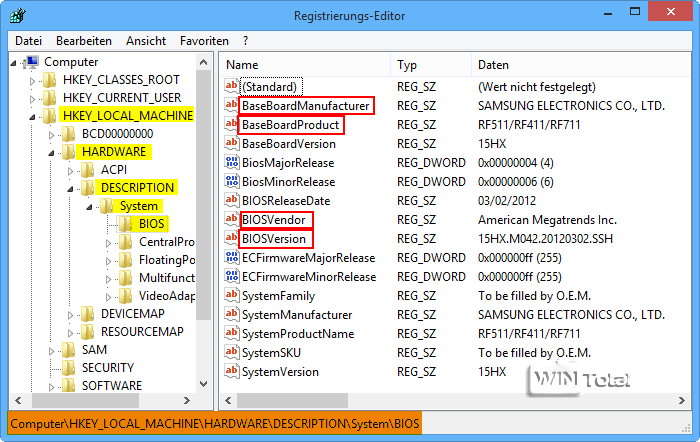Collapse the DESCRIPTION node
Image resolution: width=700 pixels, height=442 pixels.
coord(70,189)
